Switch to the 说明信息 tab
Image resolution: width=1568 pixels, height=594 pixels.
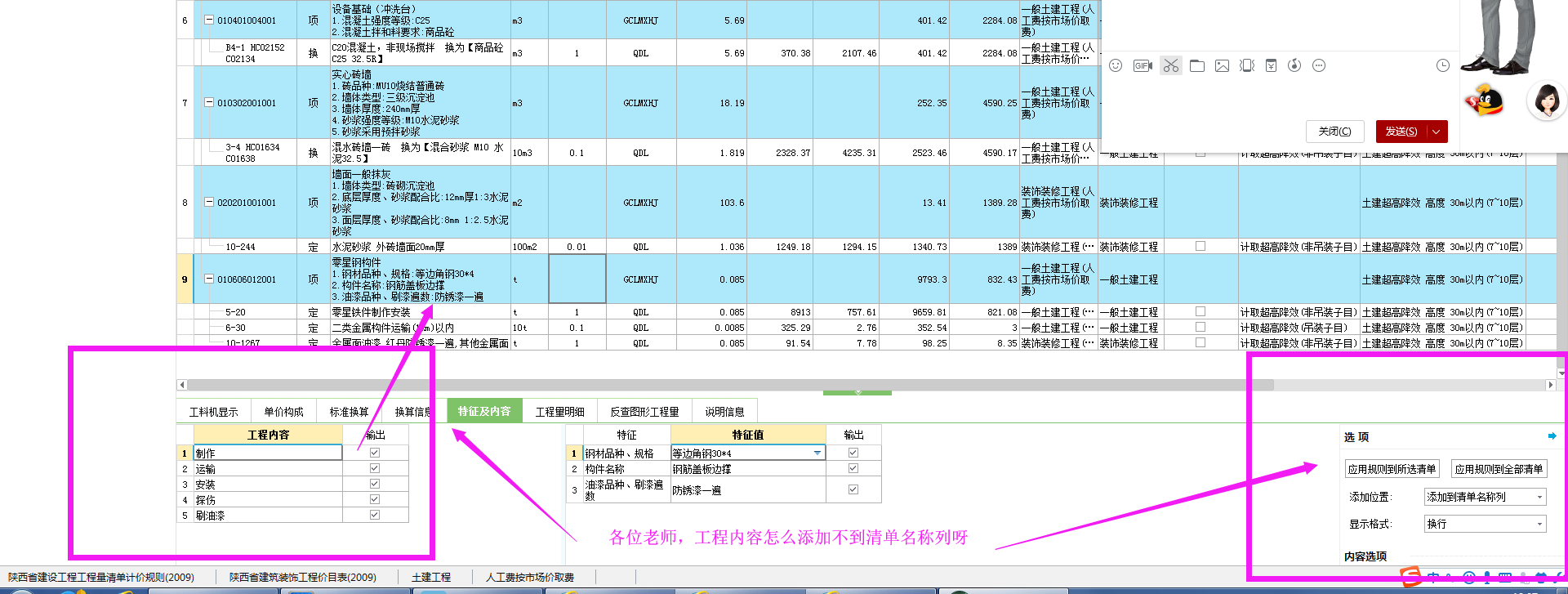(x=724, y=412)
